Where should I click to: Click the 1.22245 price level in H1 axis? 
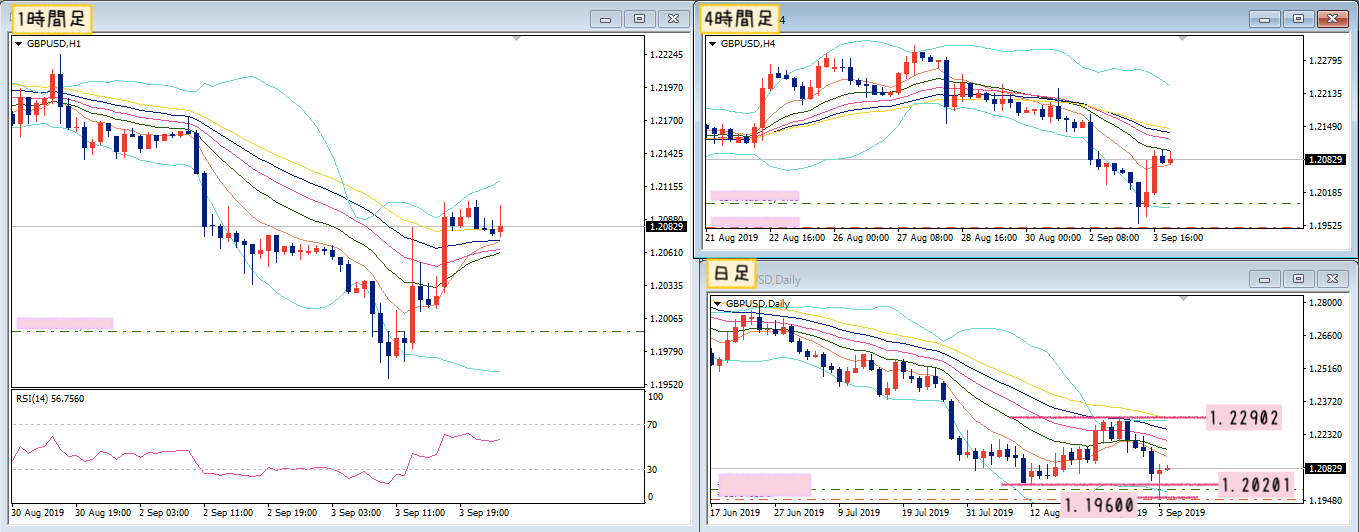tap(667, 54)
